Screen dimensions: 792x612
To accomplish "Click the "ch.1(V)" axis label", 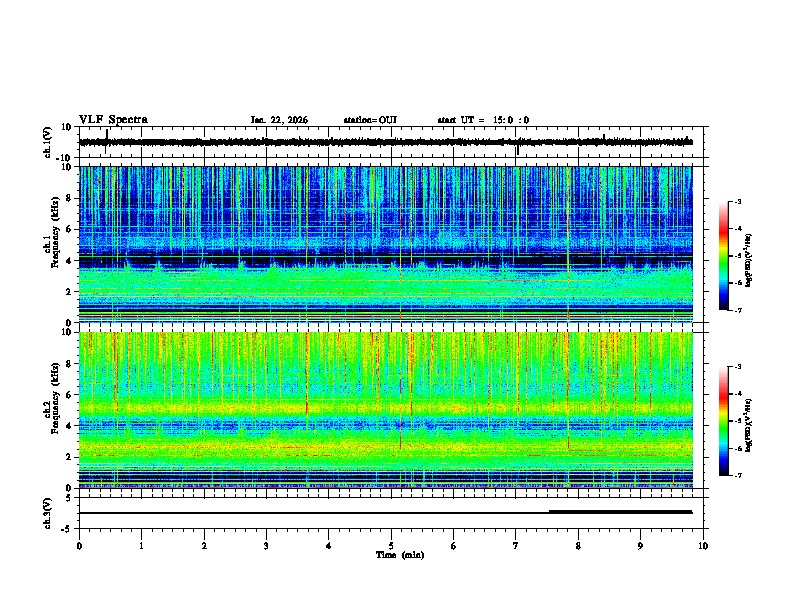I will [48, 142].
